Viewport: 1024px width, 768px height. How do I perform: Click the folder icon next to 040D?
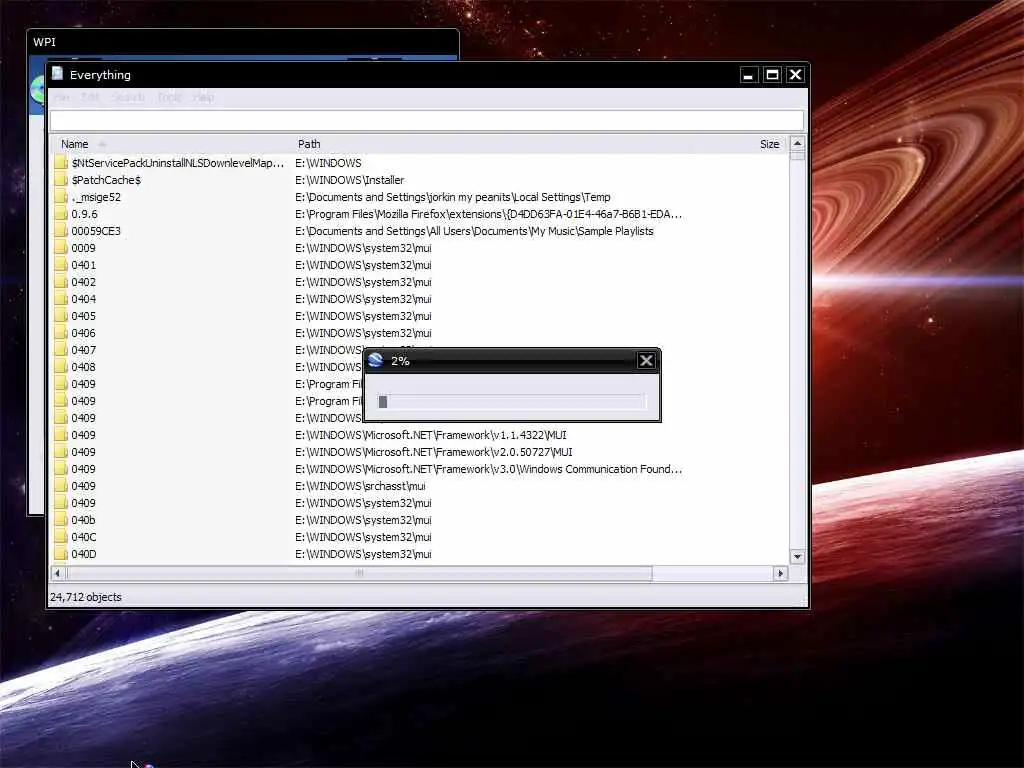61,554
